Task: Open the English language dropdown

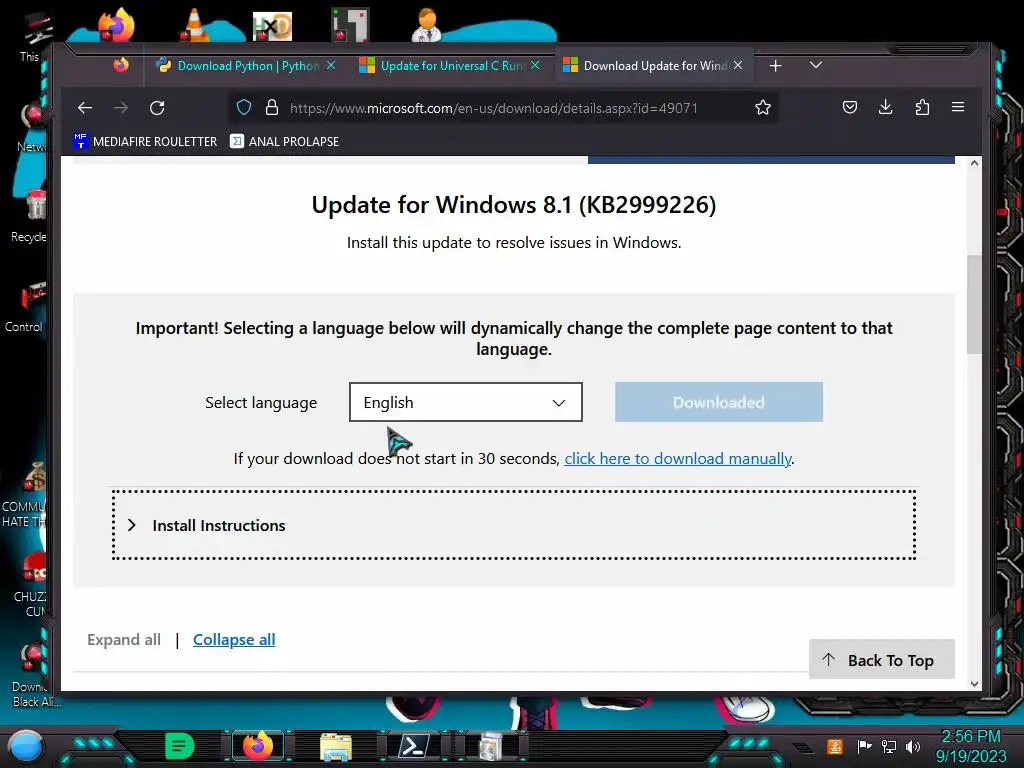Action: [466, 402]
